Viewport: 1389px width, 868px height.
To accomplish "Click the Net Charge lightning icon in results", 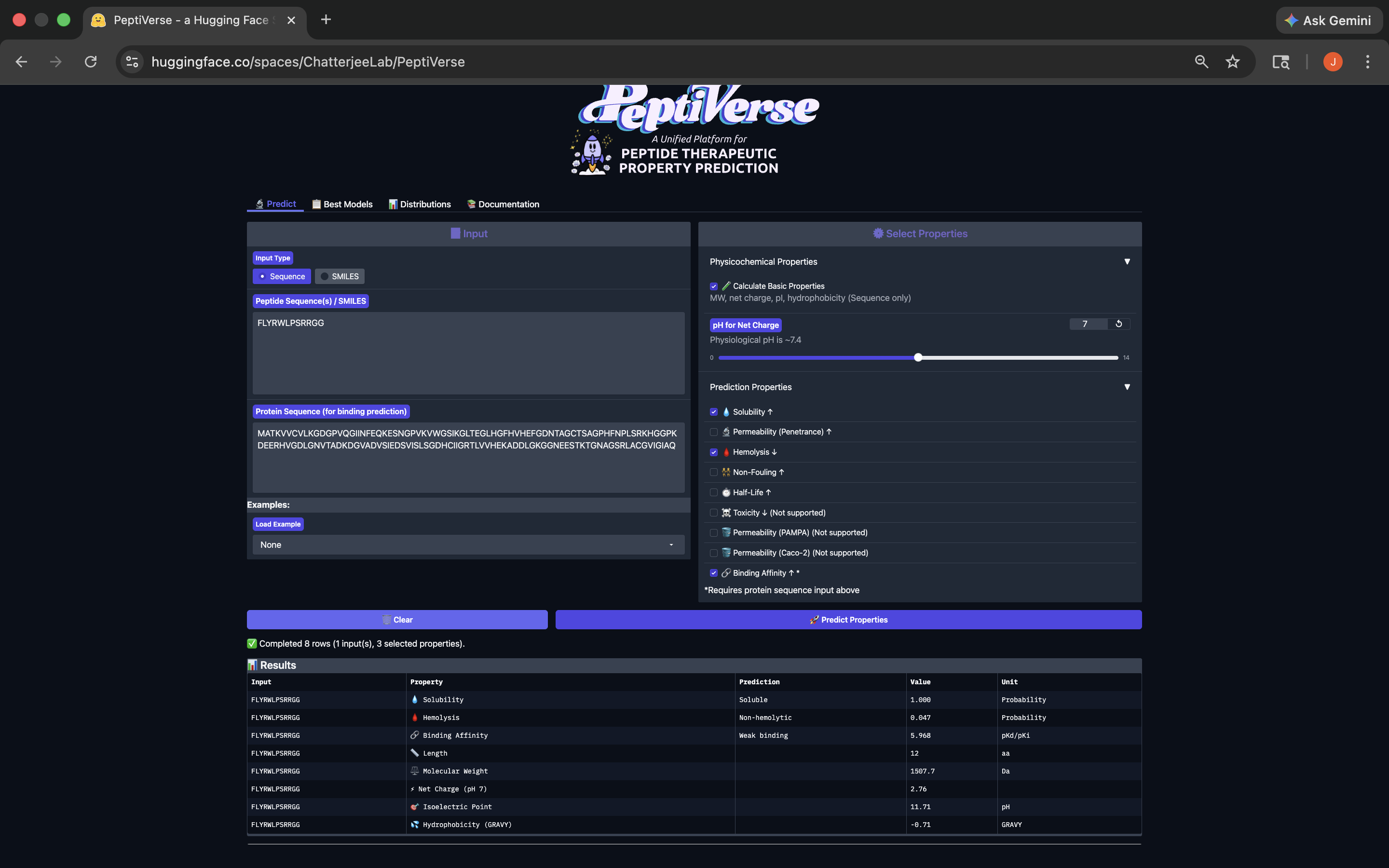I will click(x=413, y=789).
